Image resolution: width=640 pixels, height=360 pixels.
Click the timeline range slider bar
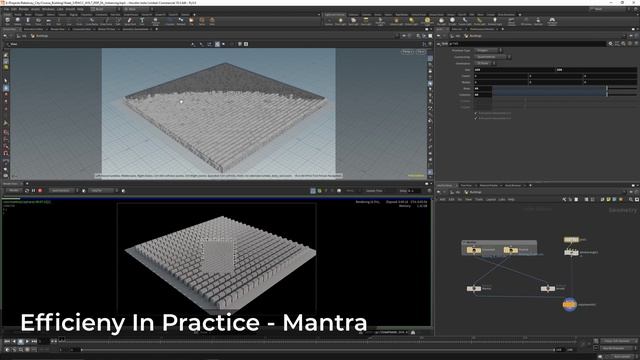coord(317,350)
